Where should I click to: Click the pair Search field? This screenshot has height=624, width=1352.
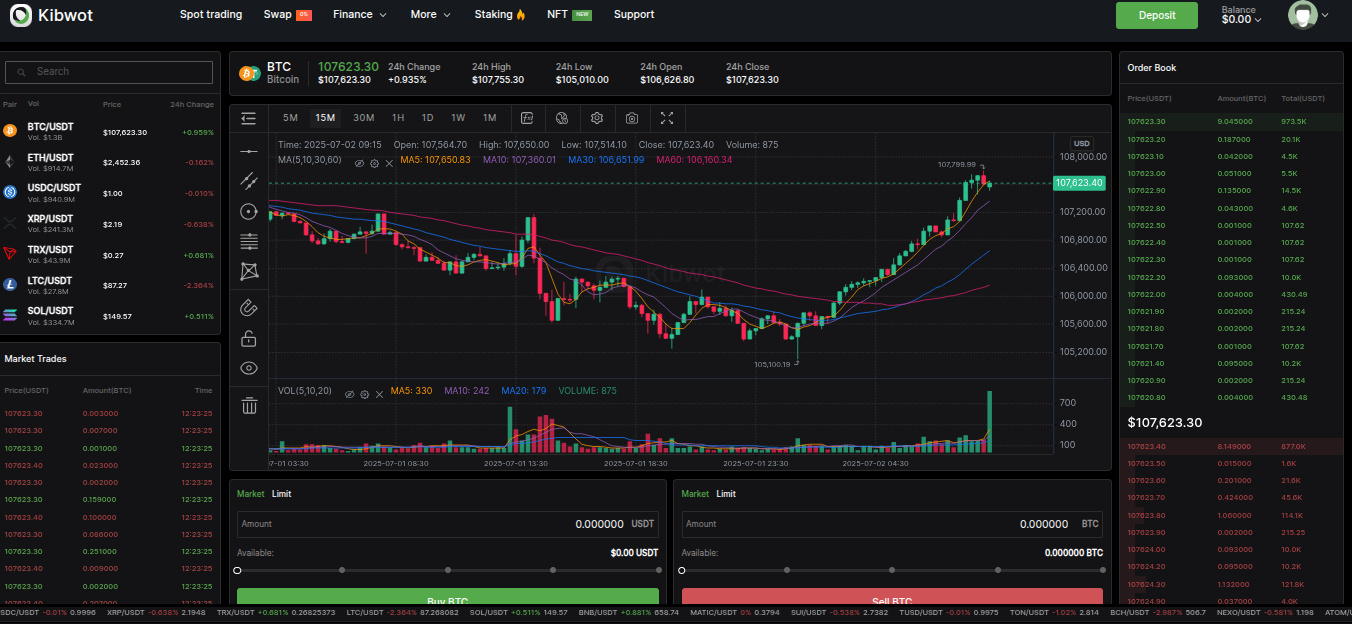point(109,72)
